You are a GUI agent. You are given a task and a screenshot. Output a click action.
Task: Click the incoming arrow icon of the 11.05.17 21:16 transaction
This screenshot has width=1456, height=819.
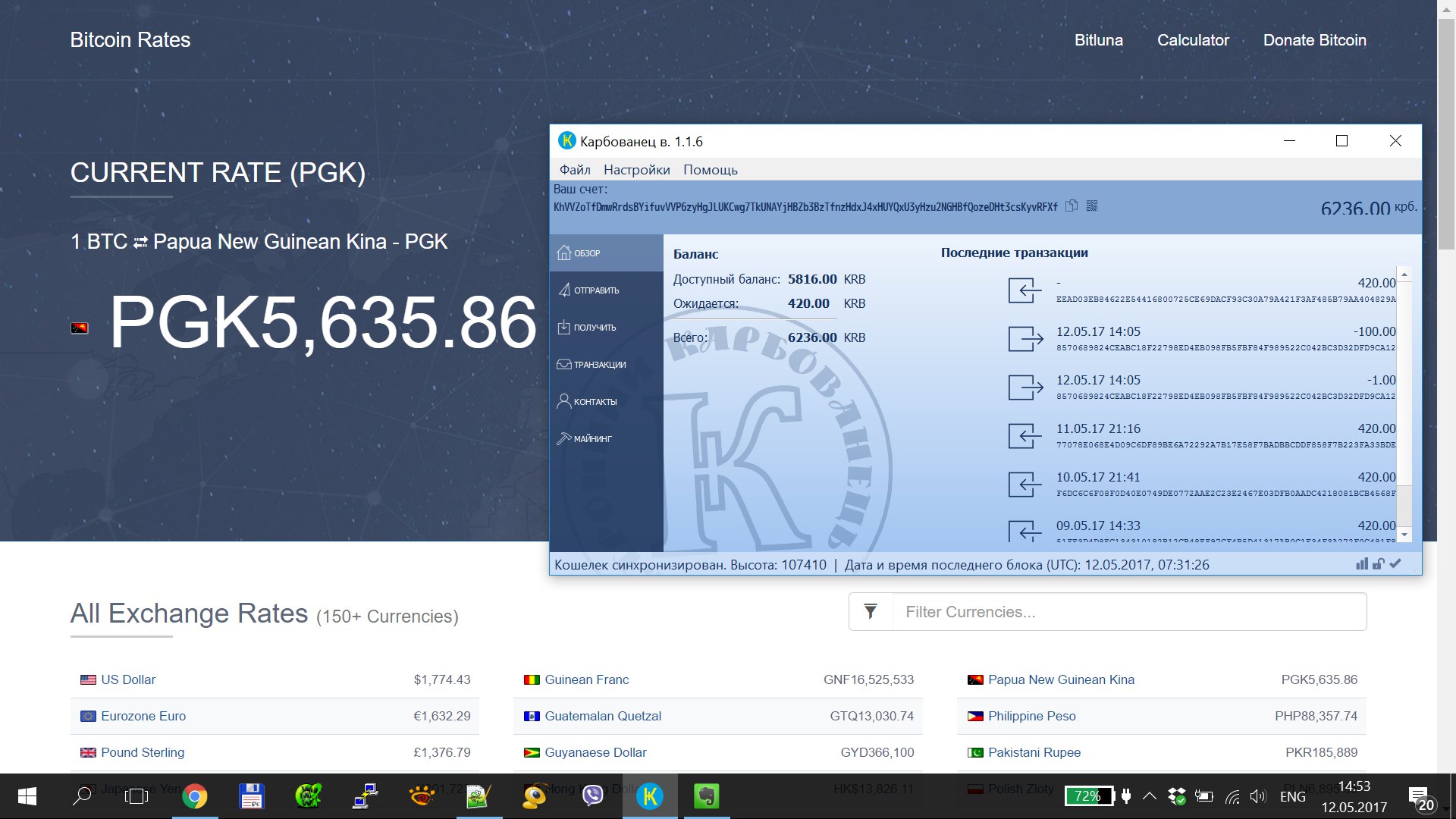pos(1025,436)
